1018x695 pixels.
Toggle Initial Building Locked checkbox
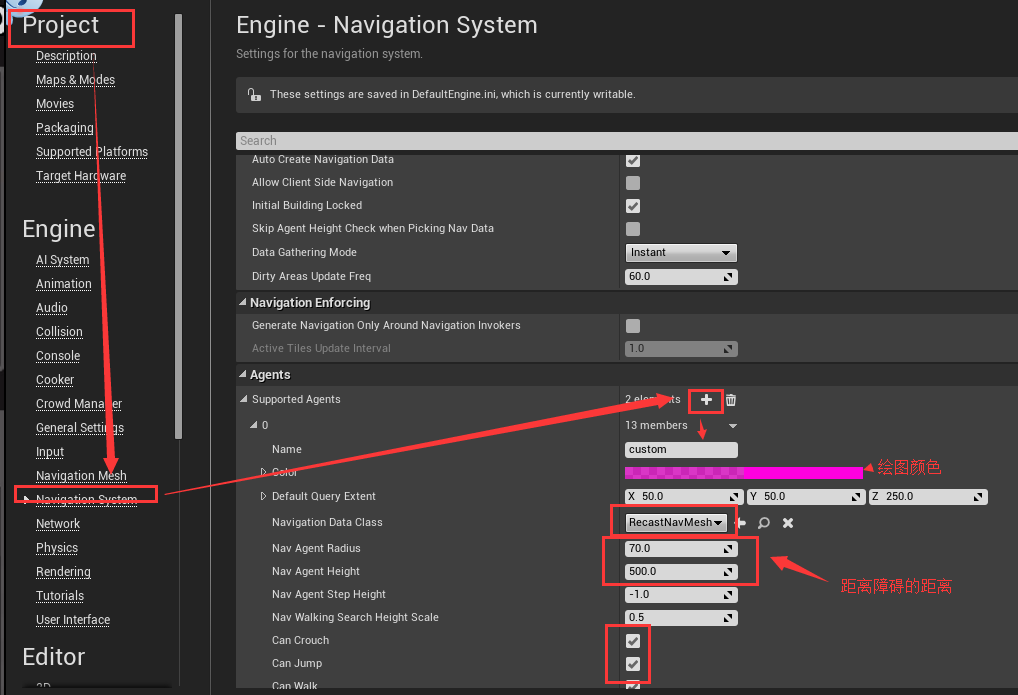click(633, 206)
